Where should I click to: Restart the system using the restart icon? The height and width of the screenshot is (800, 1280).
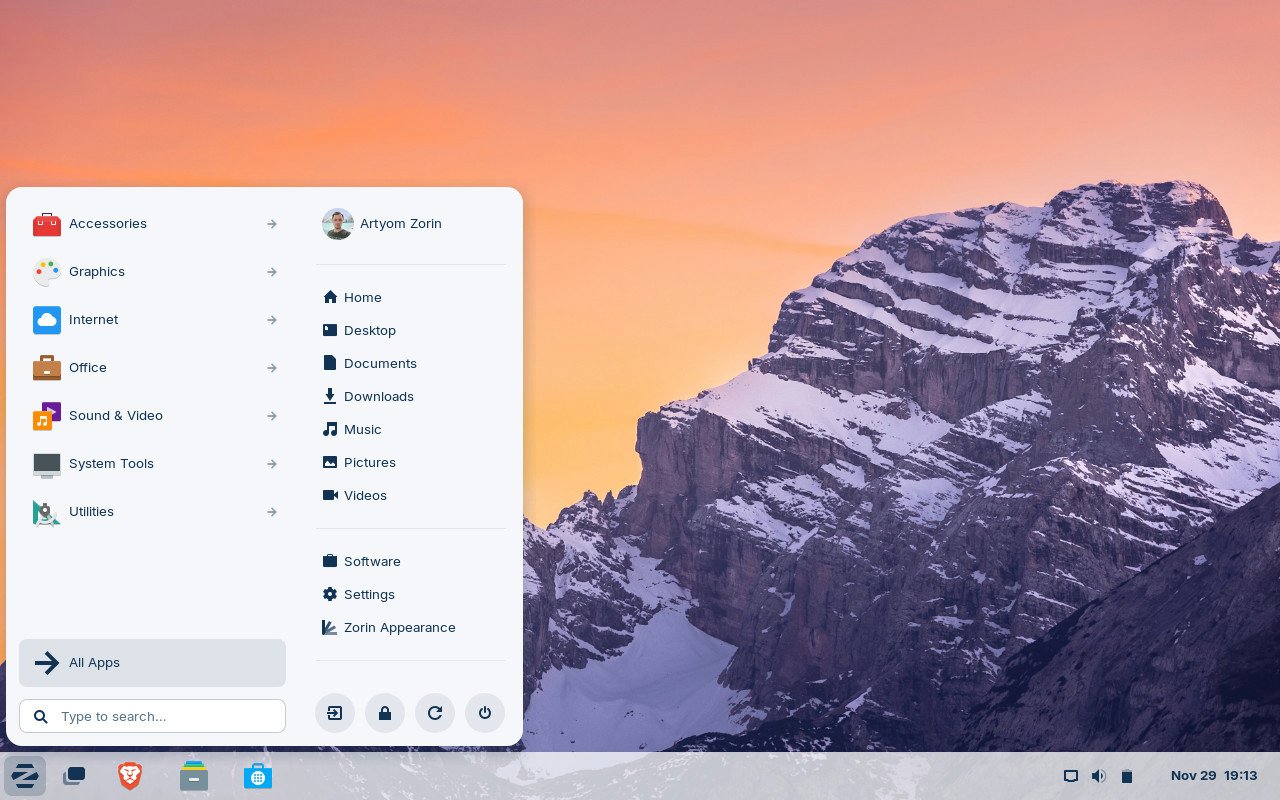click(x=435, y=713)
